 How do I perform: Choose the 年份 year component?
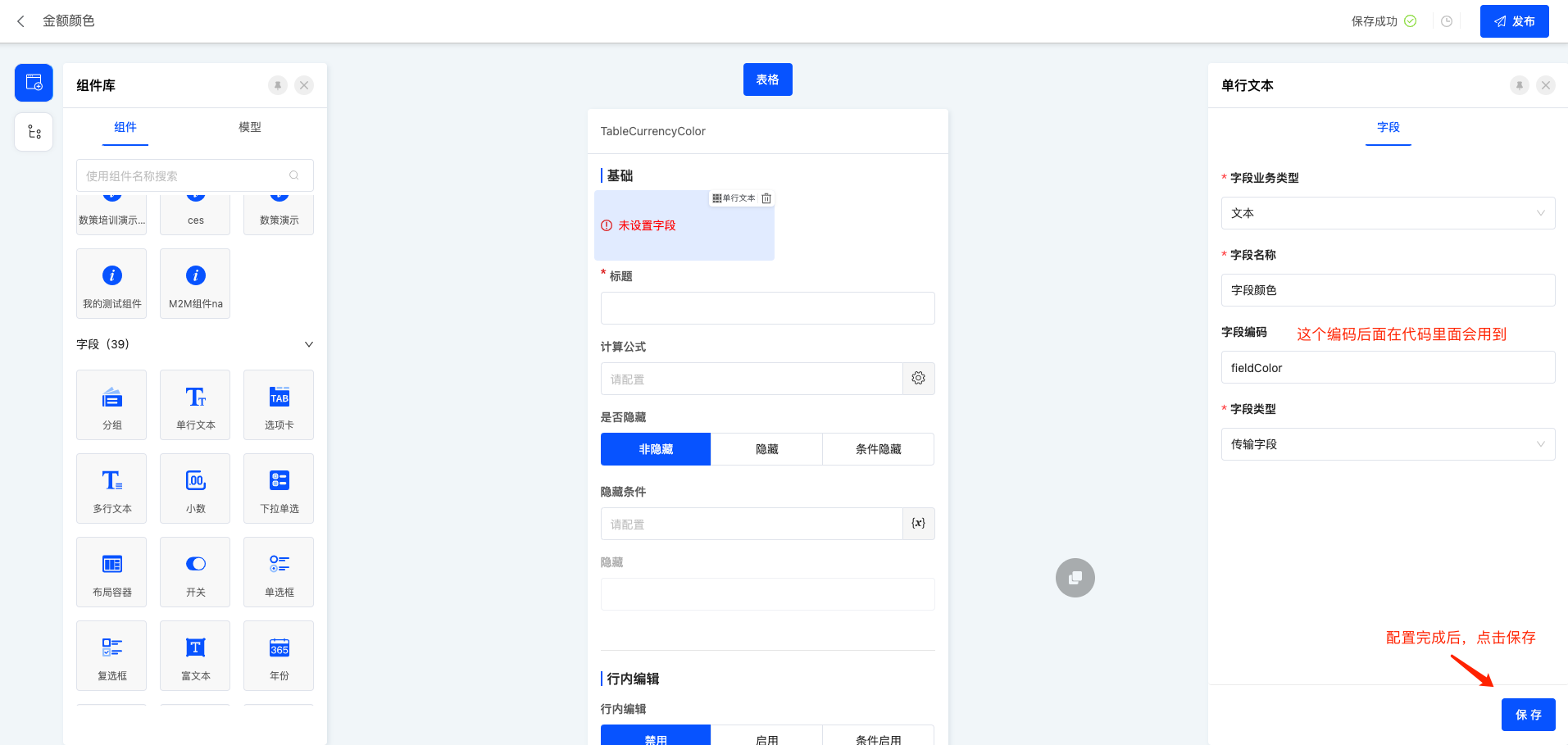279,656
